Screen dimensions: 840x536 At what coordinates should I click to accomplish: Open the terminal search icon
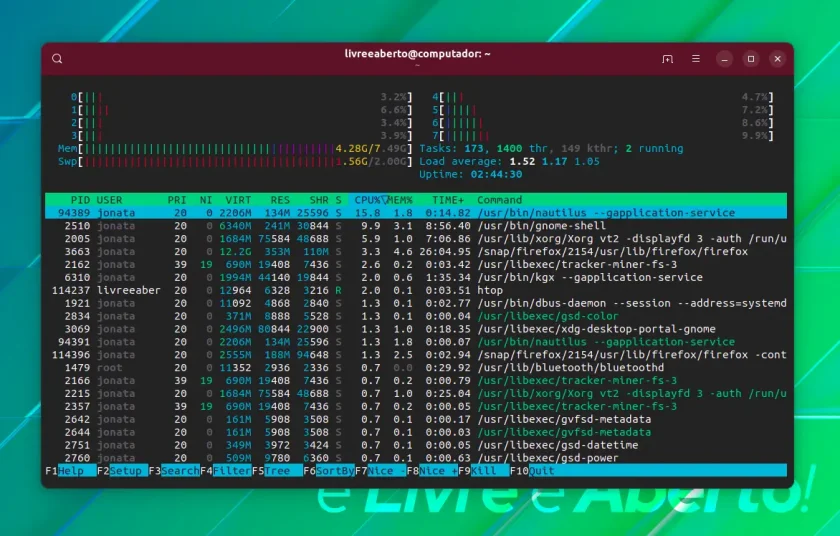point(57,59)
